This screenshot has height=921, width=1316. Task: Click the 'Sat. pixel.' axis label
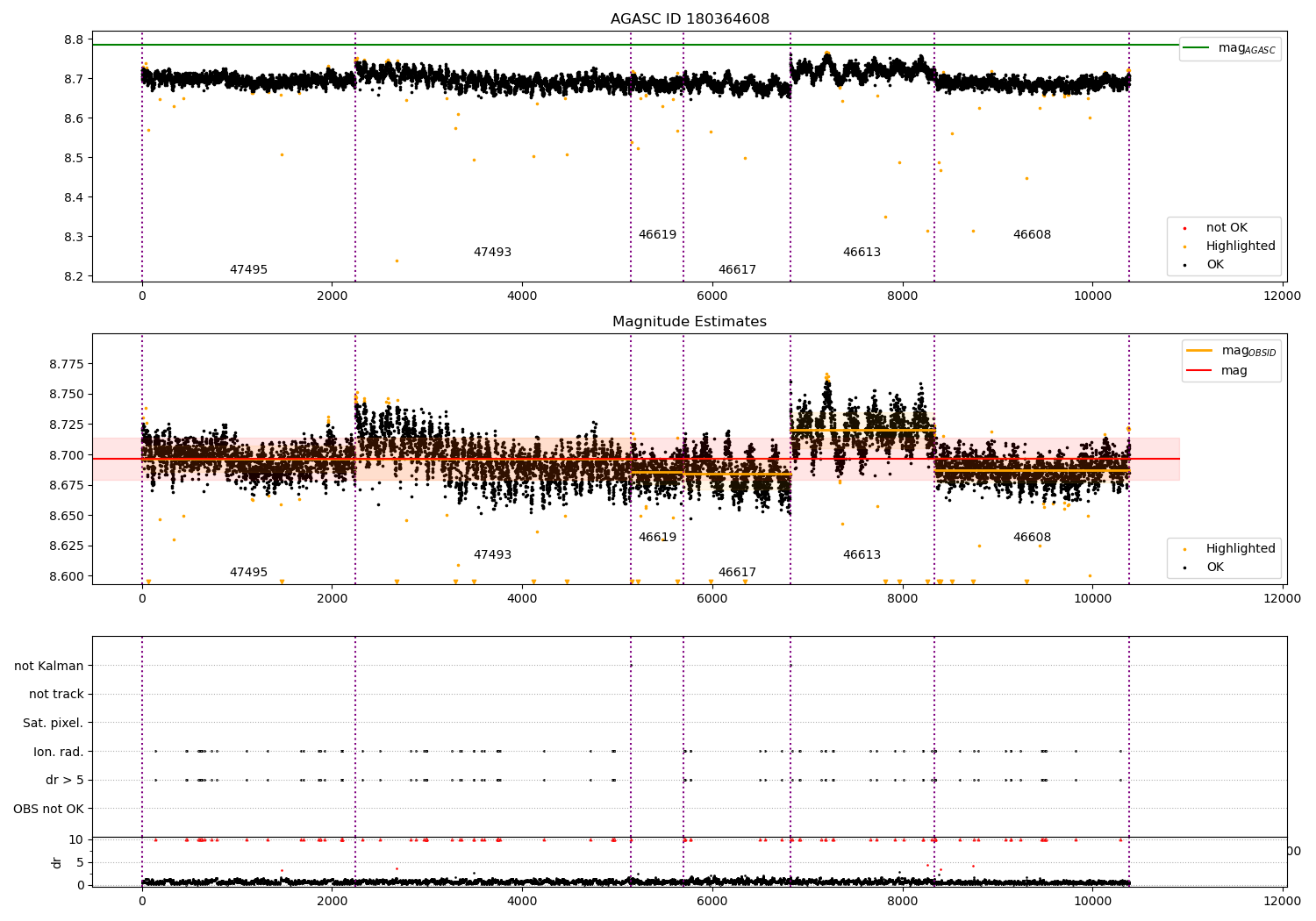[x=54, y=724]
